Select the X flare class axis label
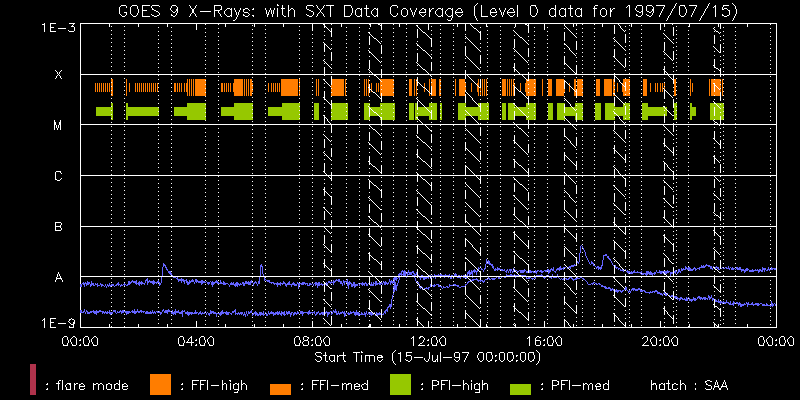800x400 pixels. (58, 75)
